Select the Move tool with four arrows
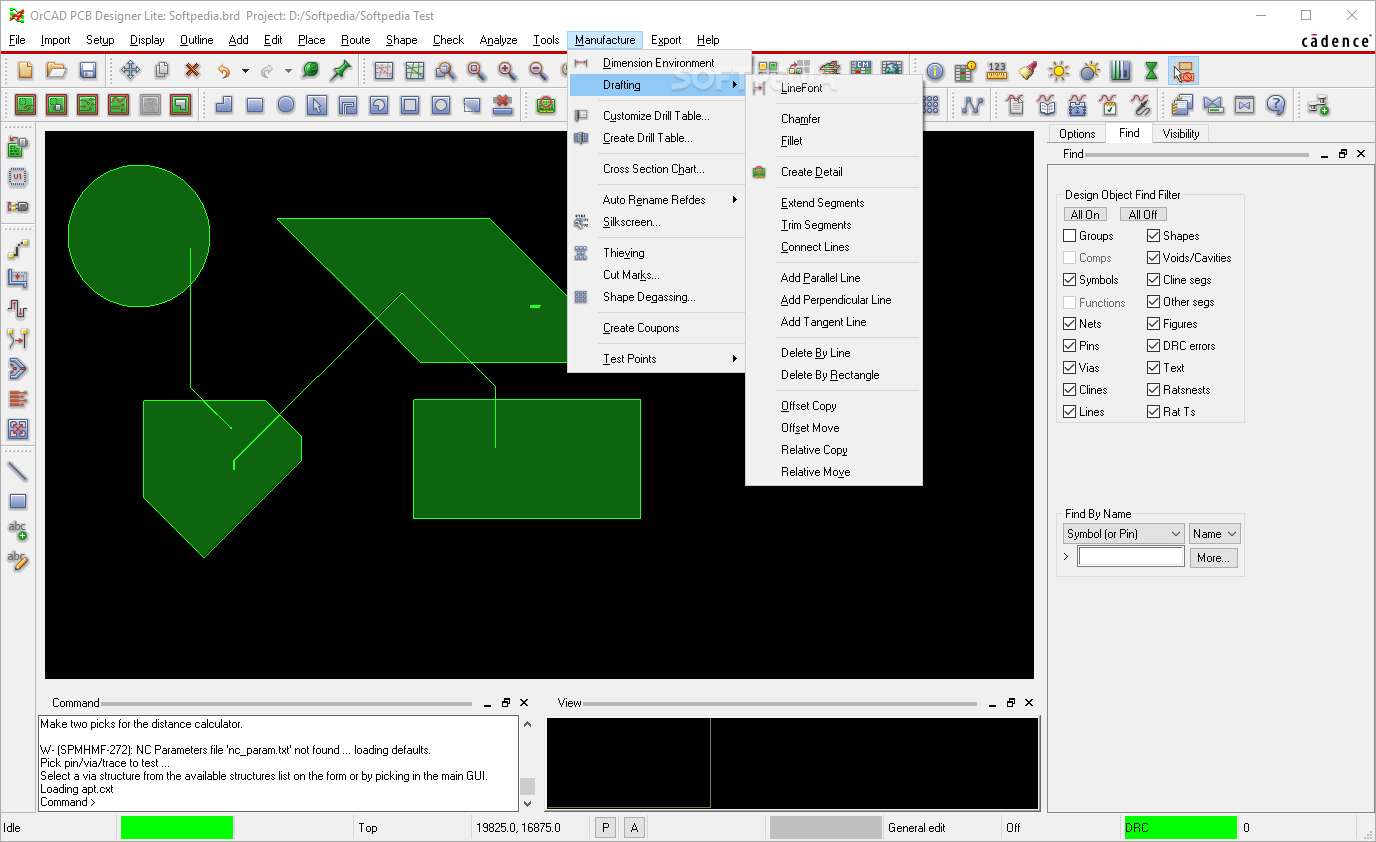Viewport: 1376px width, 842px height. click(130, 71)
